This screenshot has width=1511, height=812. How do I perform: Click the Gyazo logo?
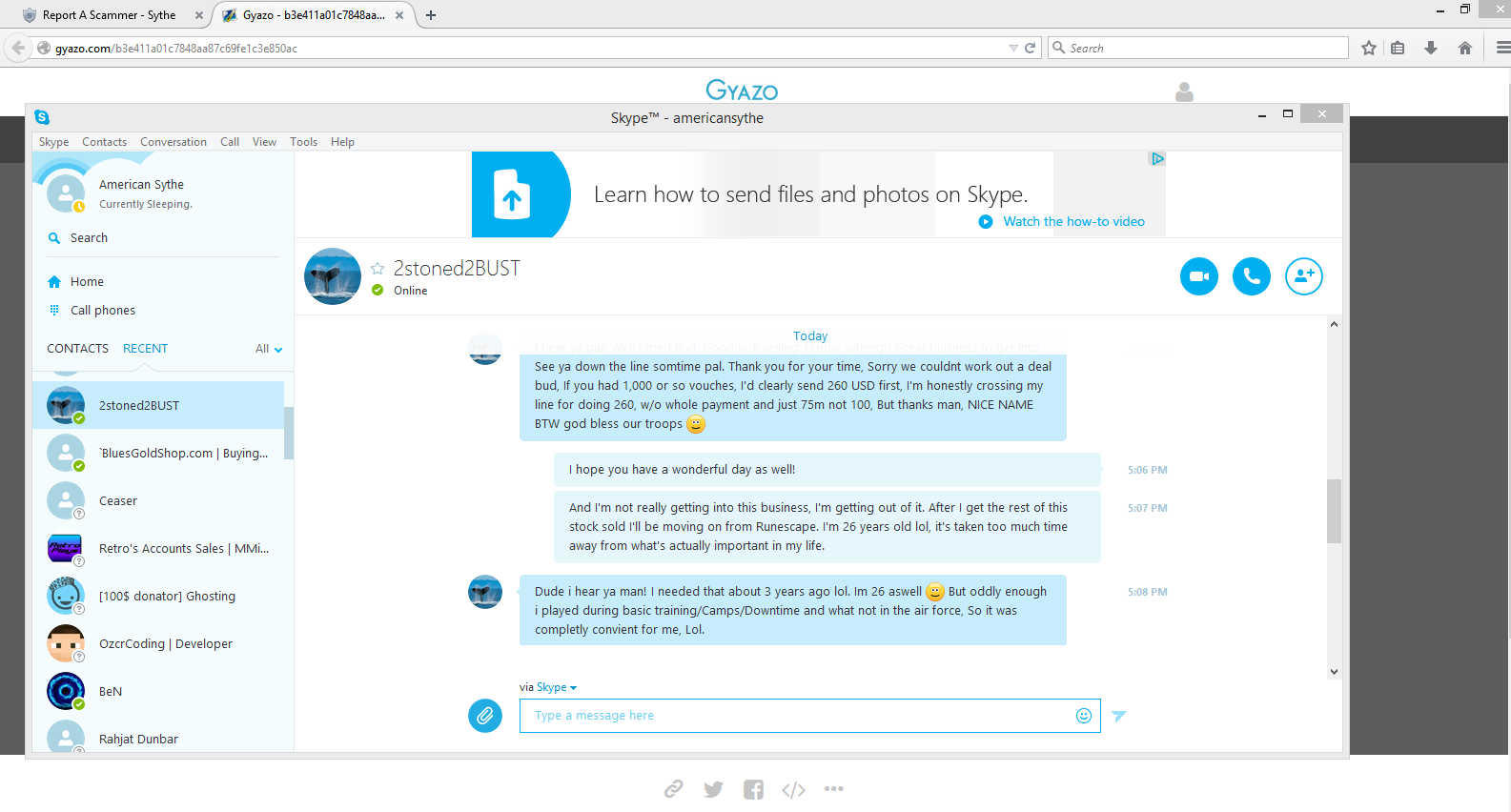click(742, 91)
